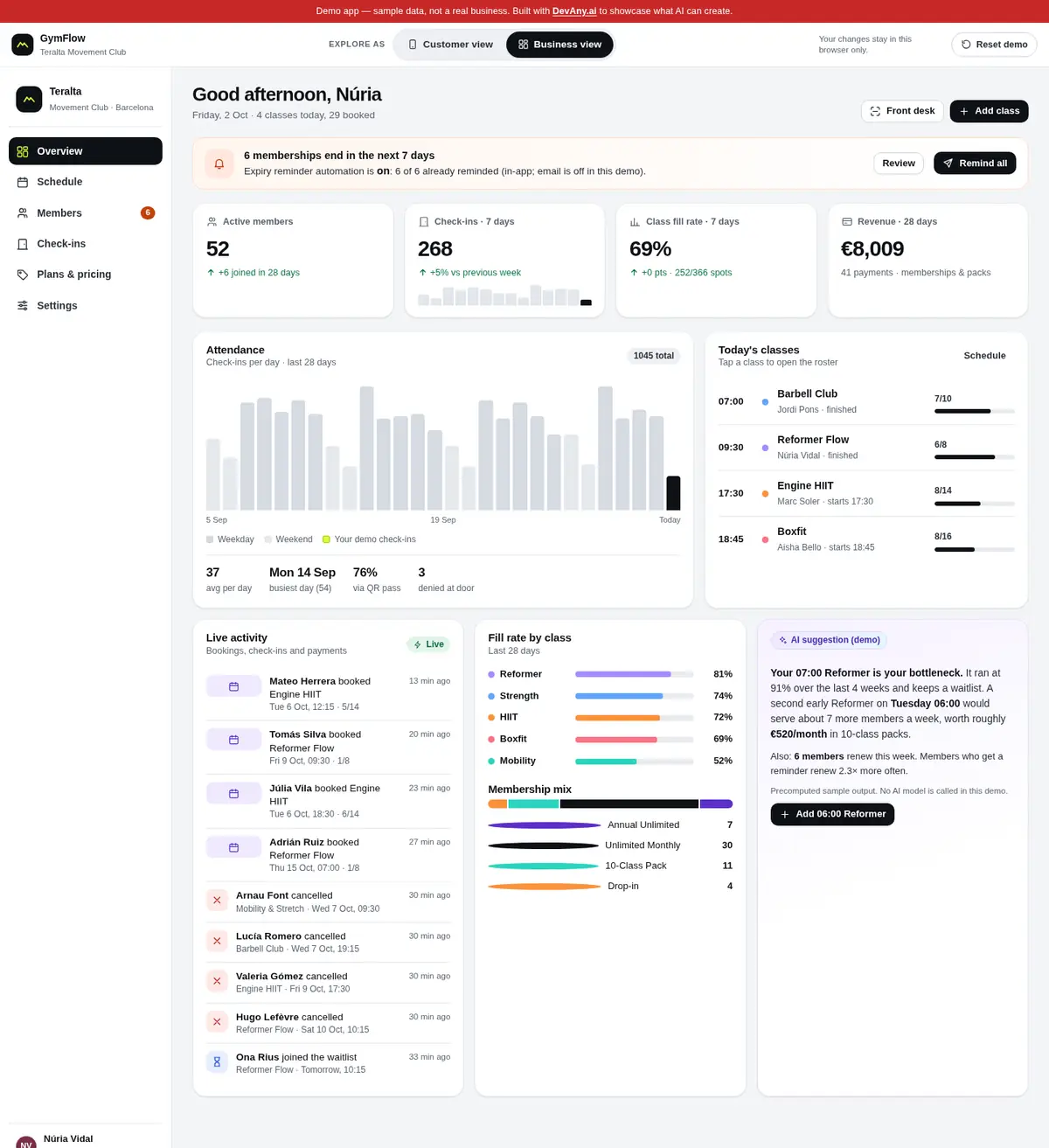Open the Boxfit 18:45 roster
1049x1148 pixels.
[866, 539]
